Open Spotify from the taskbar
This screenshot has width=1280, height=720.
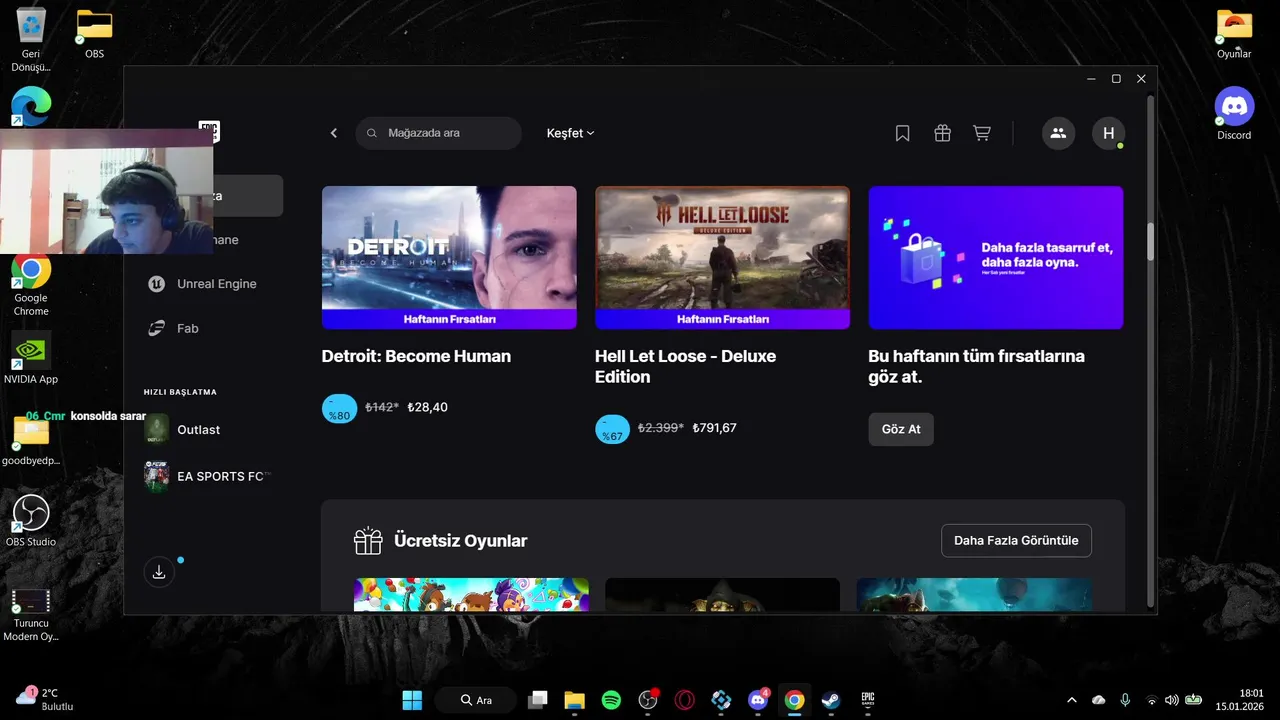coord(611,700)
